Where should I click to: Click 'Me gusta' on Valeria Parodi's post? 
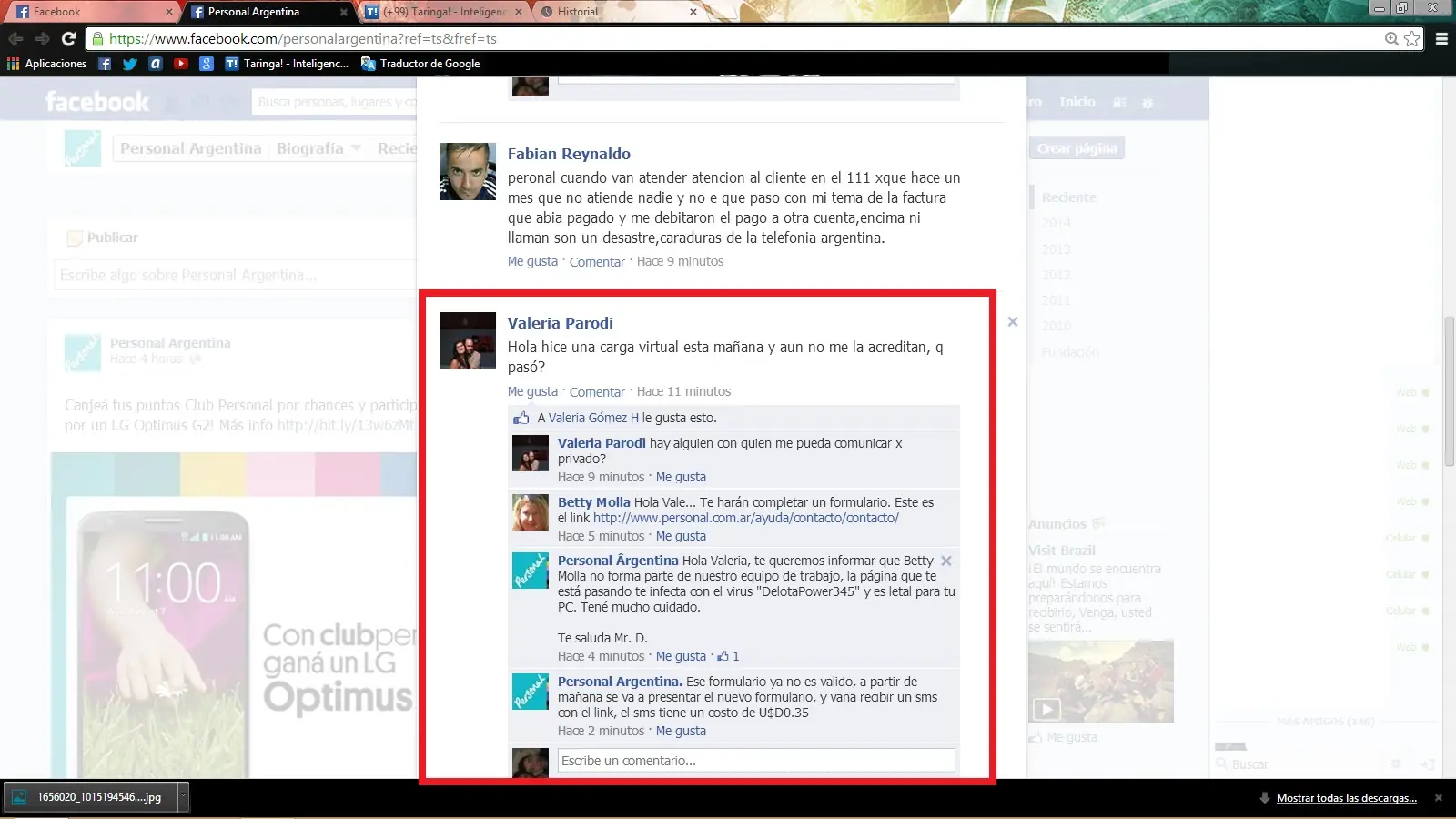532,391
